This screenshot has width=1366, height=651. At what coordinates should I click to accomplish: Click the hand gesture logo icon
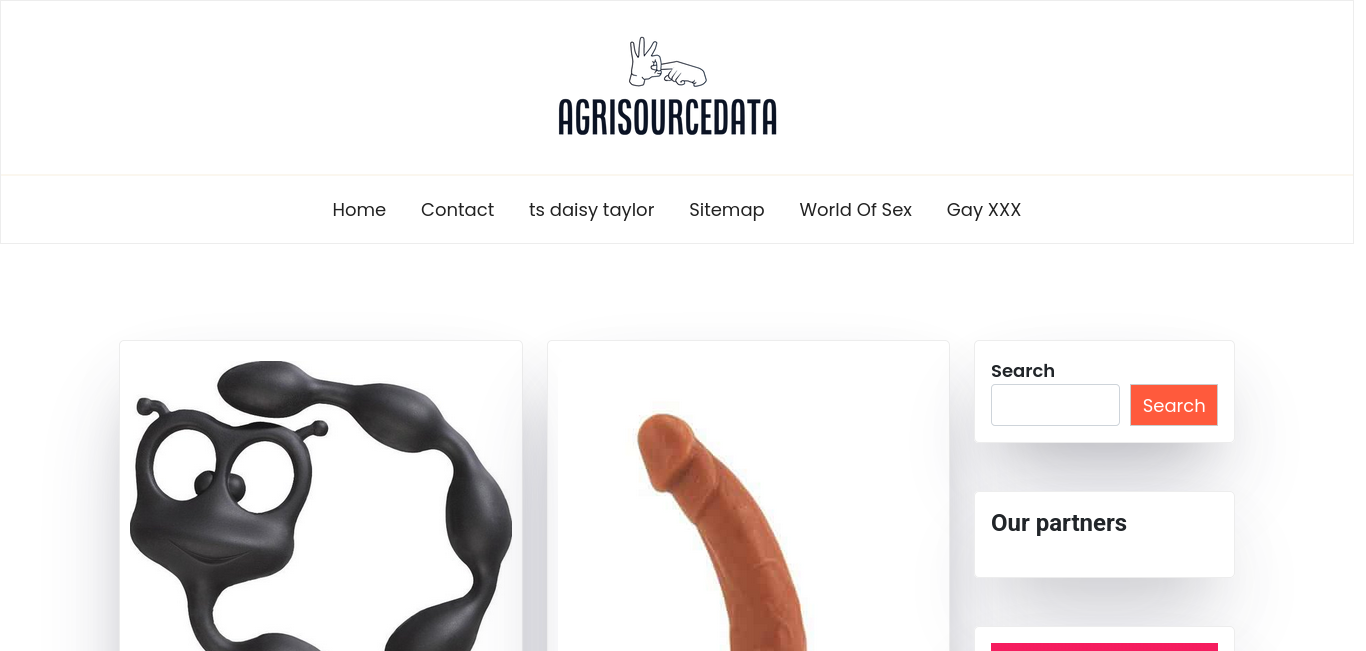click(667, 62)
